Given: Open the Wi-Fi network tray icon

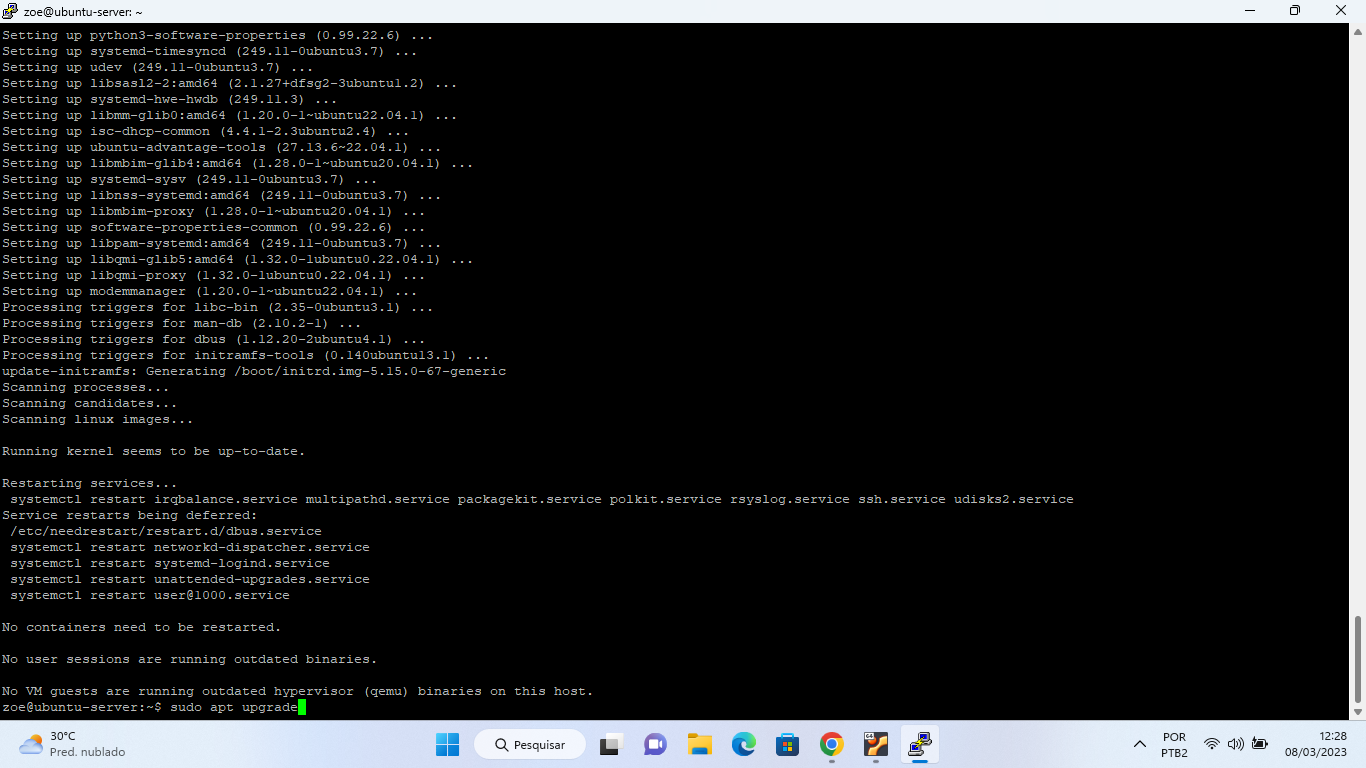Looking at the screenshot, I should click(x=1212, y=744).
